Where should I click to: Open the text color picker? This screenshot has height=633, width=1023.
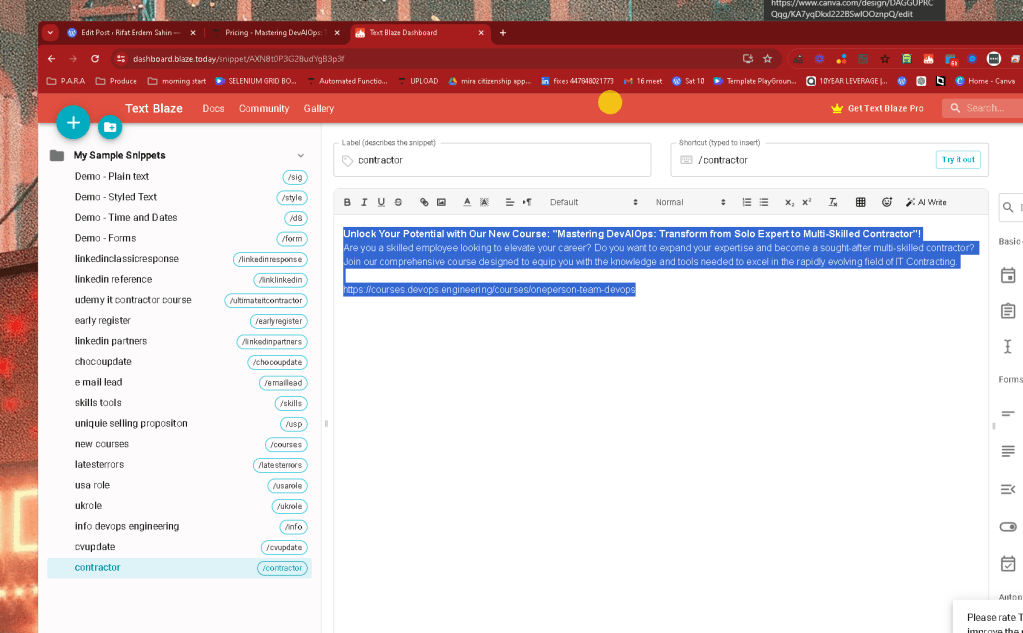point(467,202)
